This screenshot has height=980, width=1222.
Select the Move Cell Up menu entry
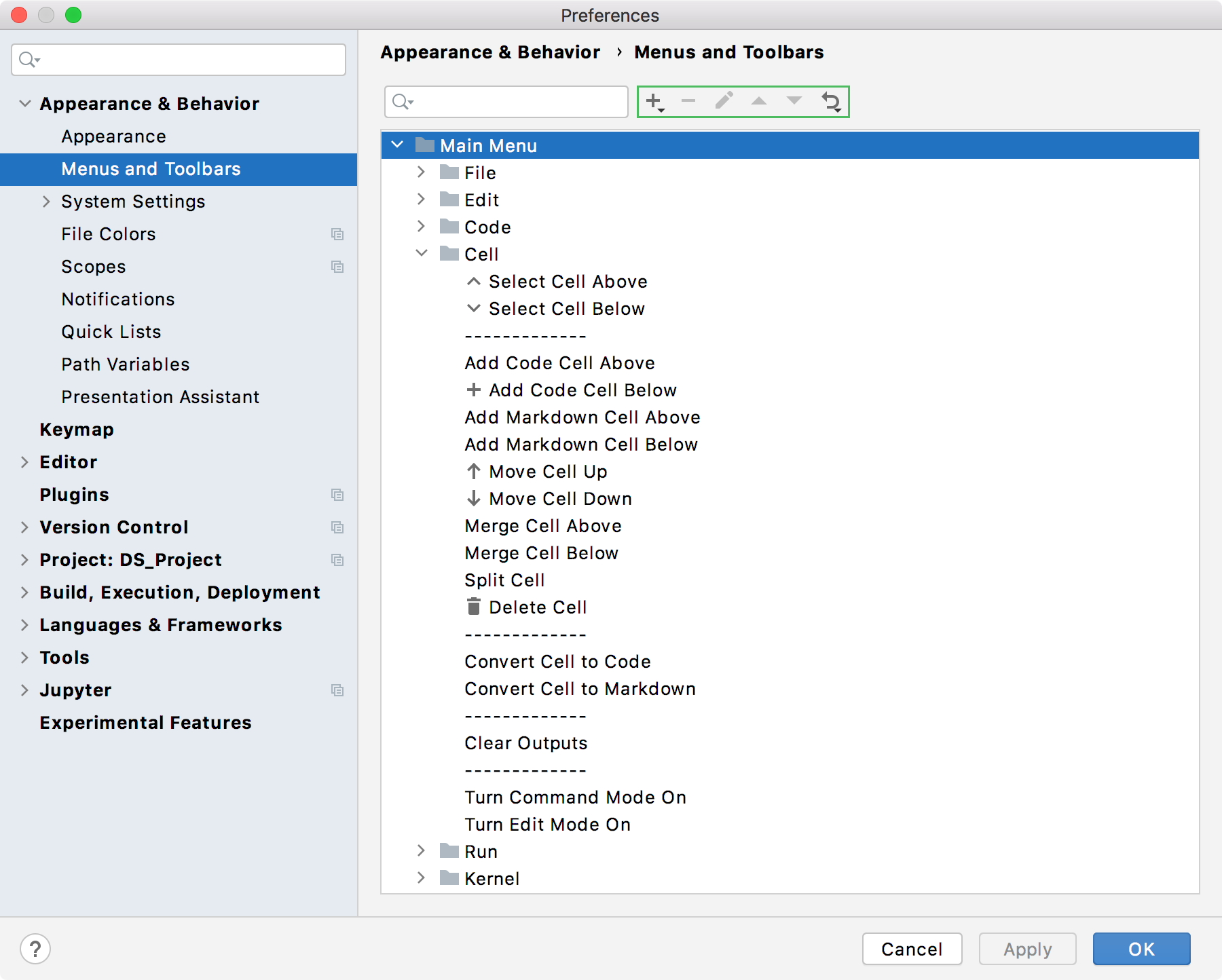point(547,471)
